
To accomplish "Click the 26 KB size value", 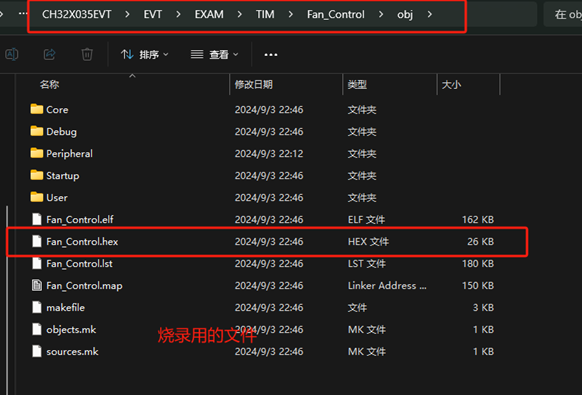I will [480, 242].
